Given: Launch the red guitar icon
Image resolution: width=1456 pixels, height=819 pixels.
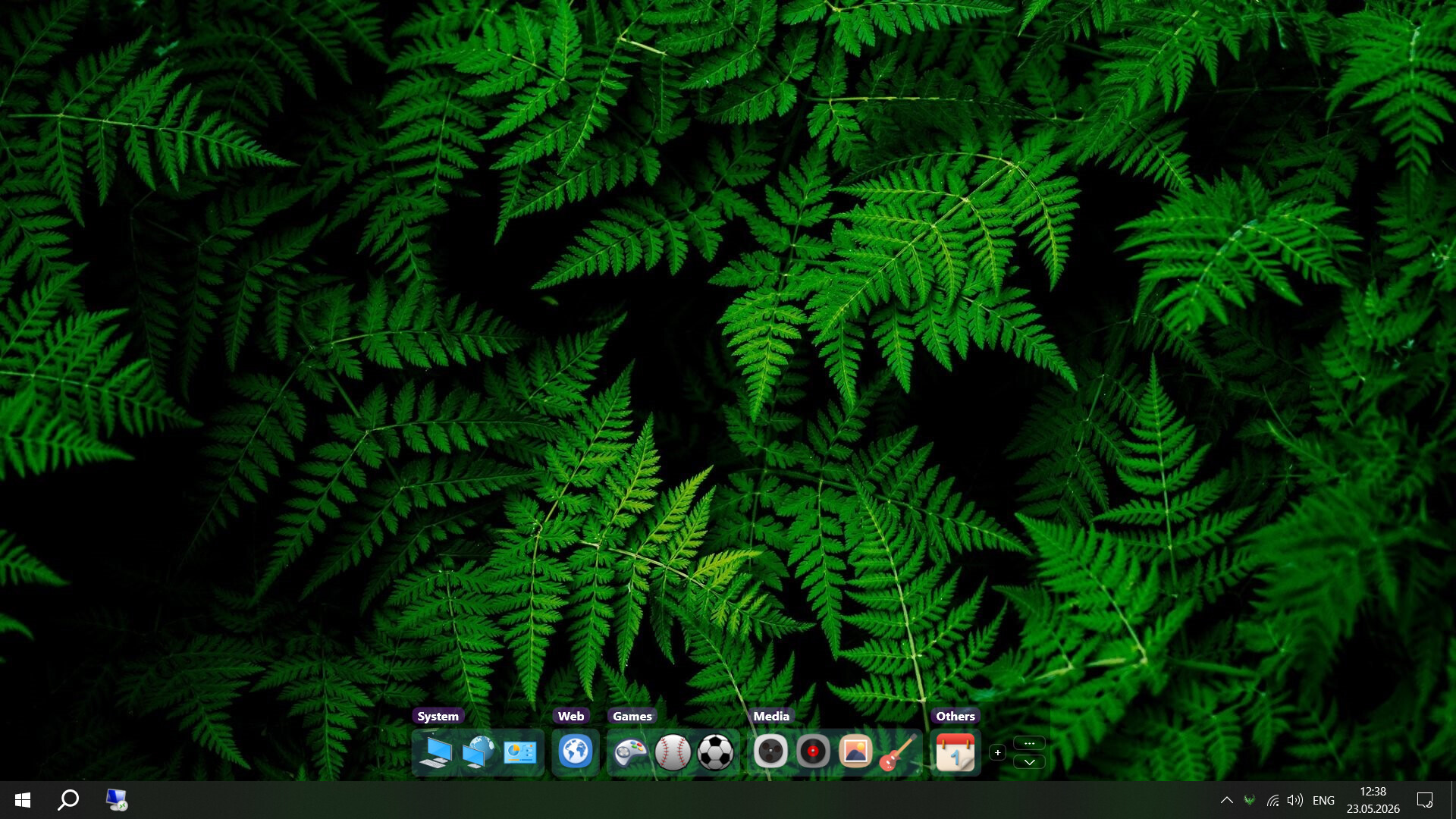Looking at the screenshot, I should (x=898, y=752).
